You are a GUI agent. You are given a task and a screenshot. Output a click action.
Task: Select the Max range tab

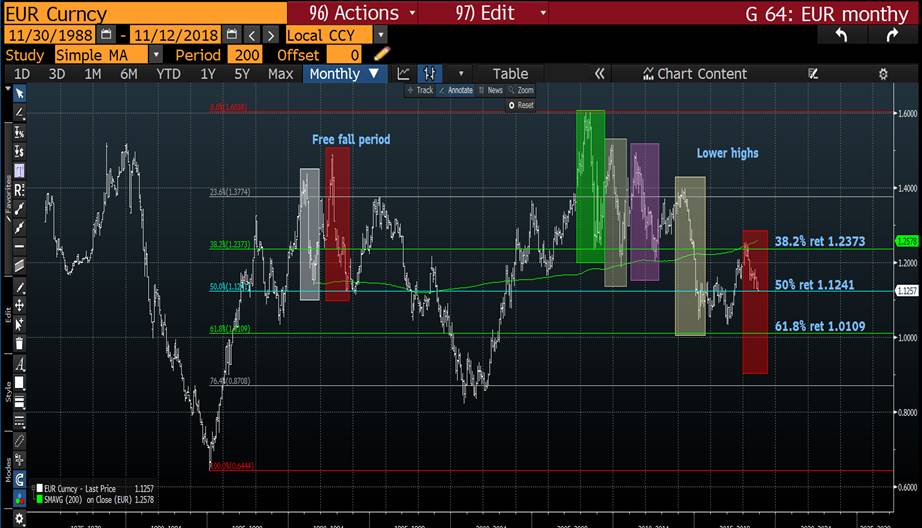click(x=280, y=74)
